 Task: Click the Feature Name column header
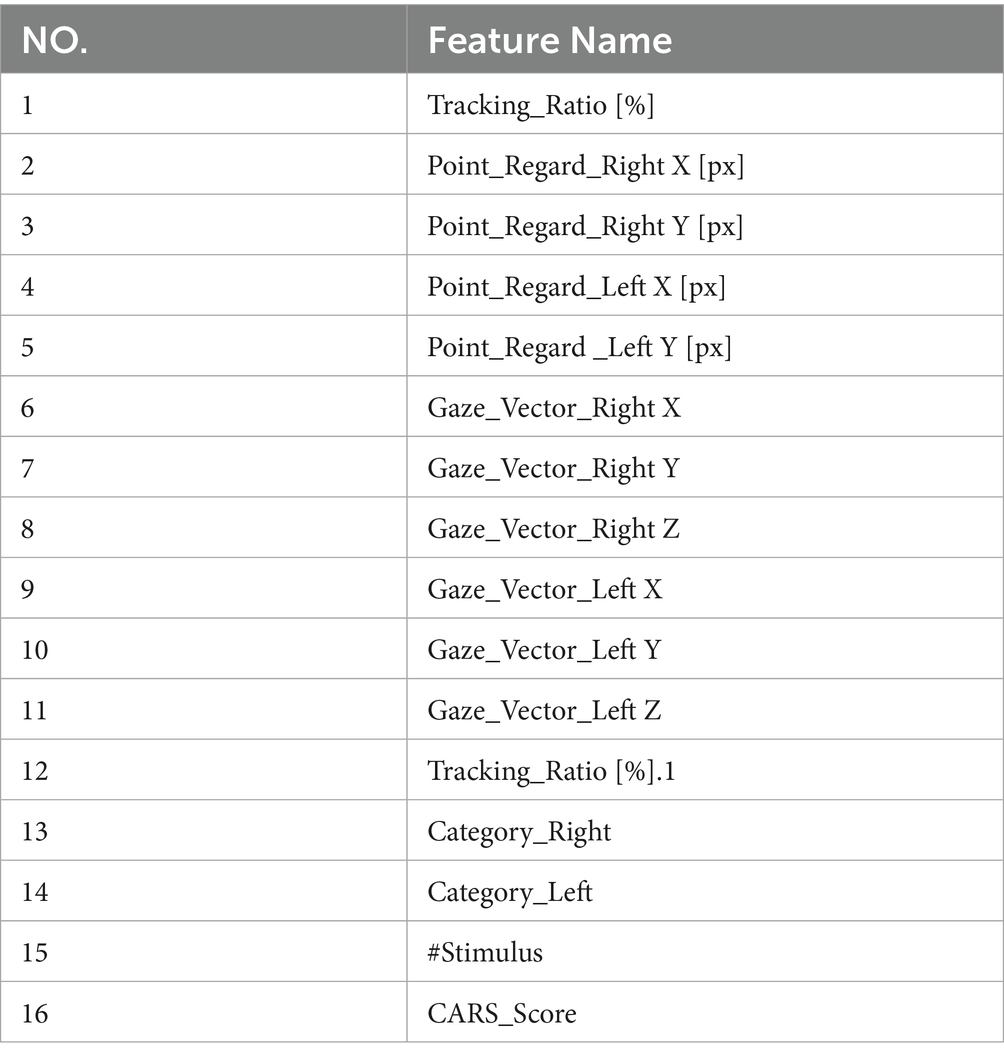coord(549,40)
